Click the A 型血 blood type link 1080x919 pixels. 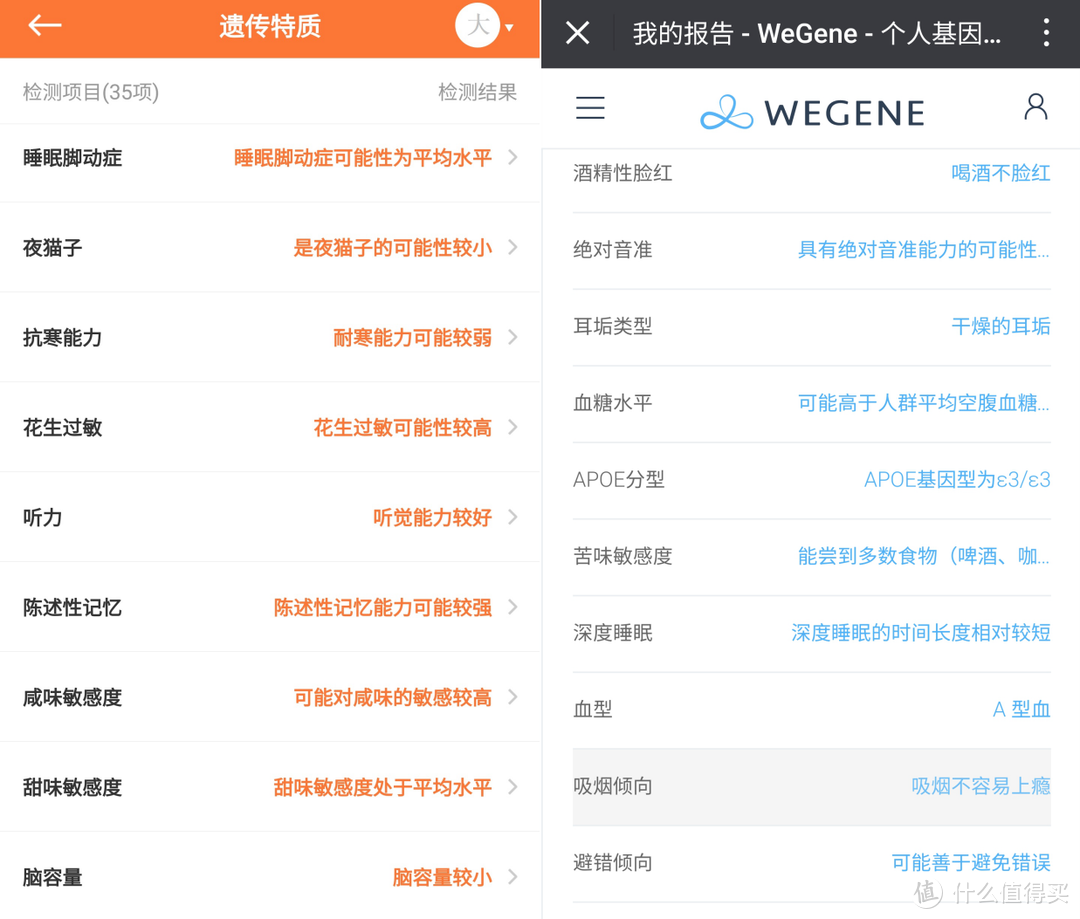1020,709
